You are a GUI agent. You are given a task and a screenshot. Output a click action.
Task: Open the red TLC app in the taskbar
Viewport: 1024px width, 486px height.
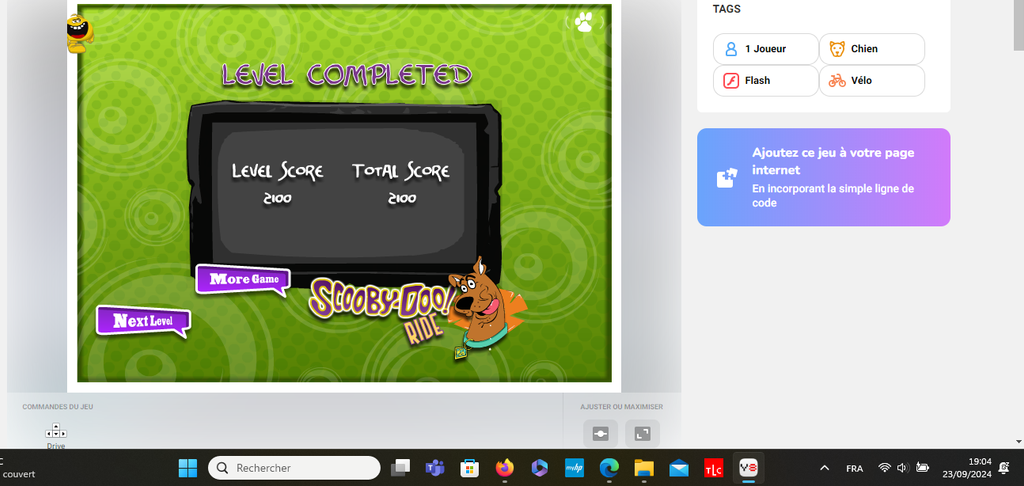tap(714, 468)
